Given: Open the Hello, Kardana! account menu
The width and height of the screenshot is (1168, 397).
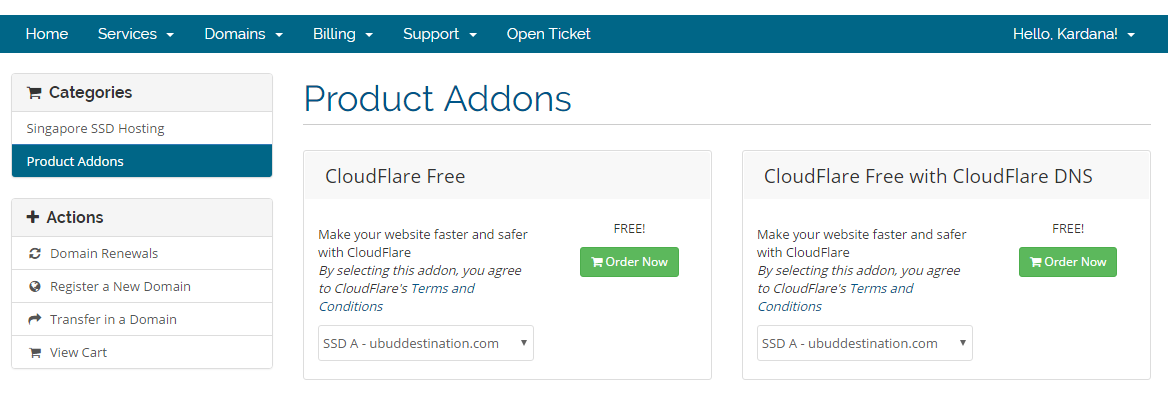Looking at the screenshot, I should click(x=1073, y=34).
